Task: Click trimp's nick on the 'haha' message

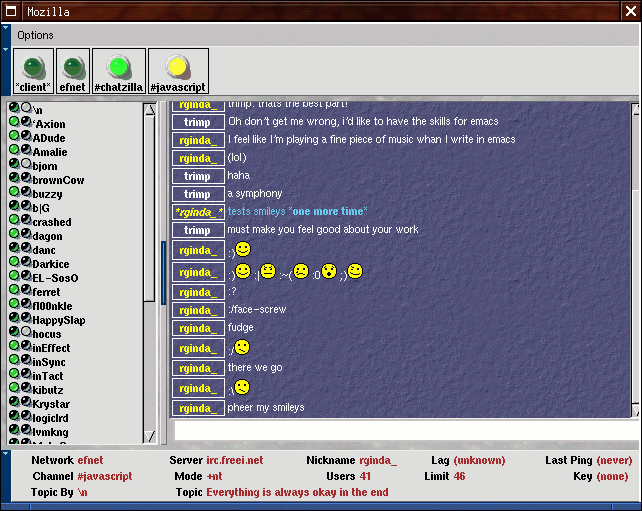Action: (198, 176)
